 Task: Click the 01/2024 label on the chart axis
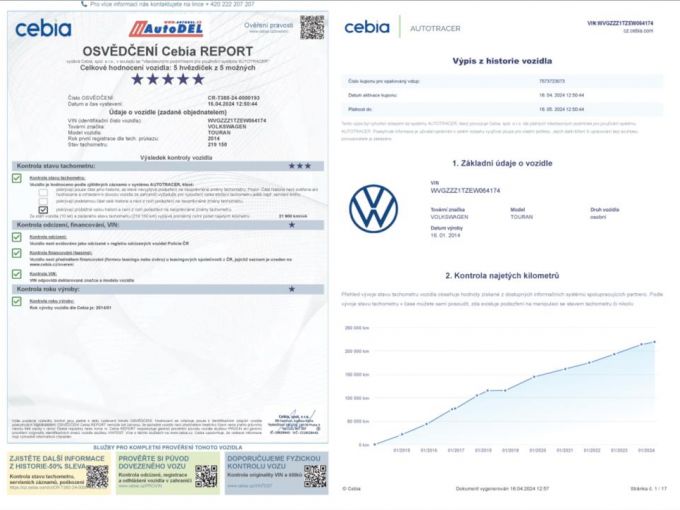646,451
